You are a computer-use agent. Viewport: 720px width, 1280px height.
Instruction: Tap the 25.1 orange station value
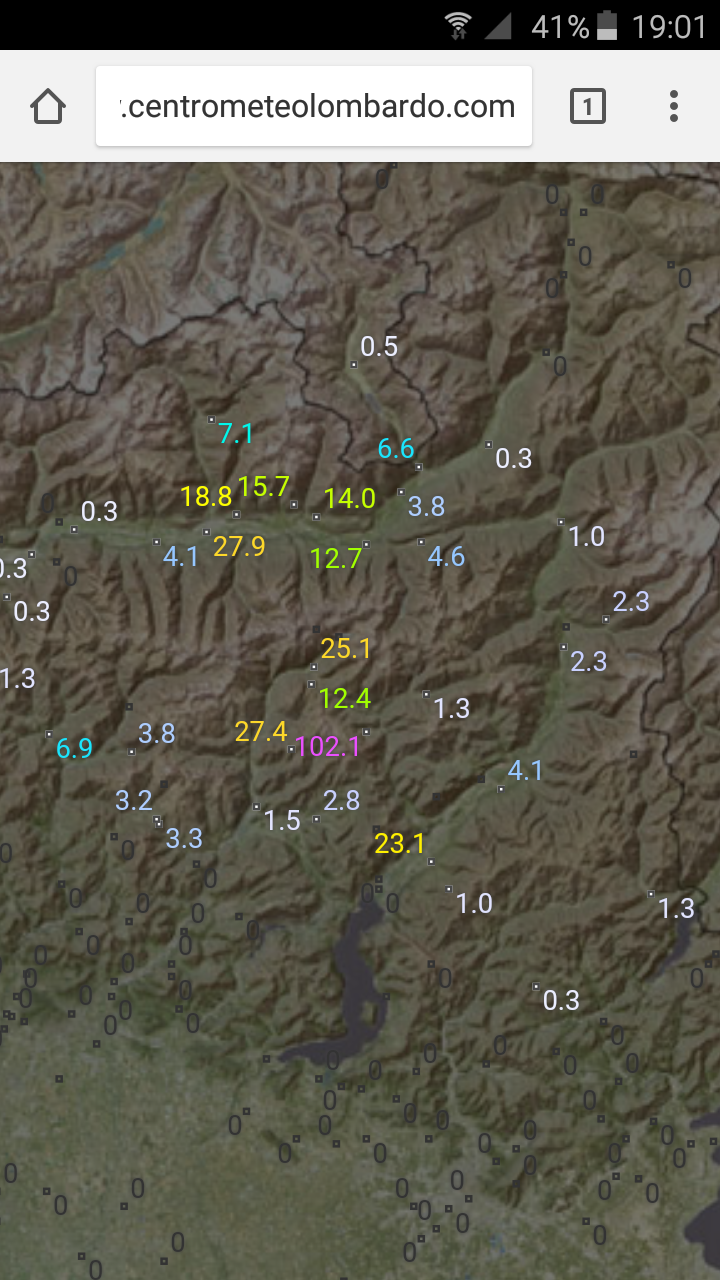coord(346,649)
